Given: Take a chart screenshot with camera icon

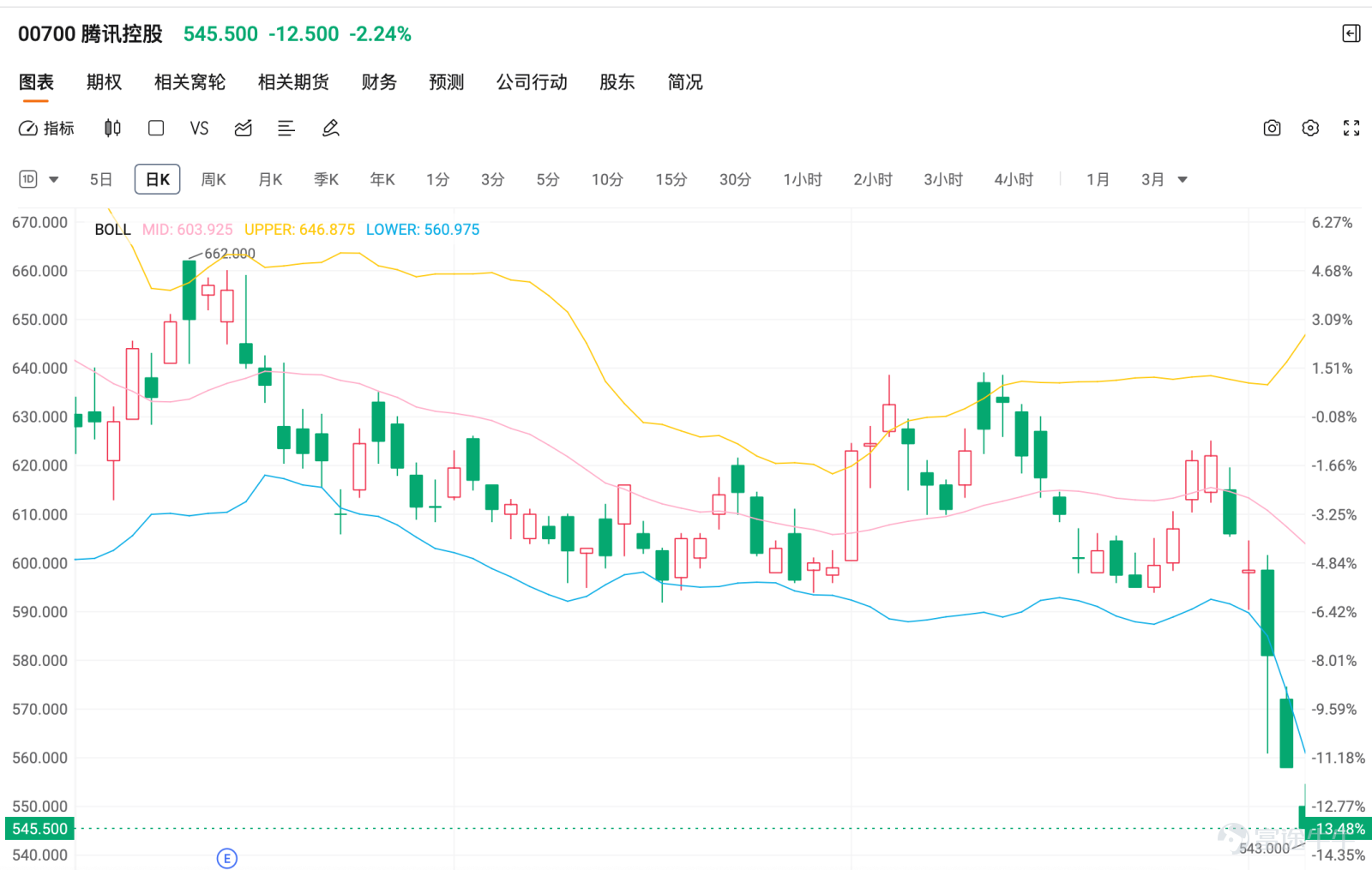Looking at the screenshot, I should [1272, 129].
